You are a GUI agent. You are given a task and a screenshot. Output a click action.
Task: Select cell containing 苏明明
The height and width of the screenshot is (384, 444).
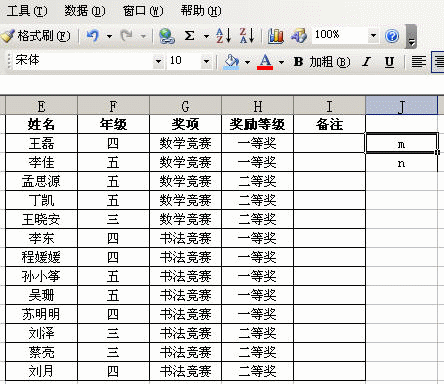41,314
